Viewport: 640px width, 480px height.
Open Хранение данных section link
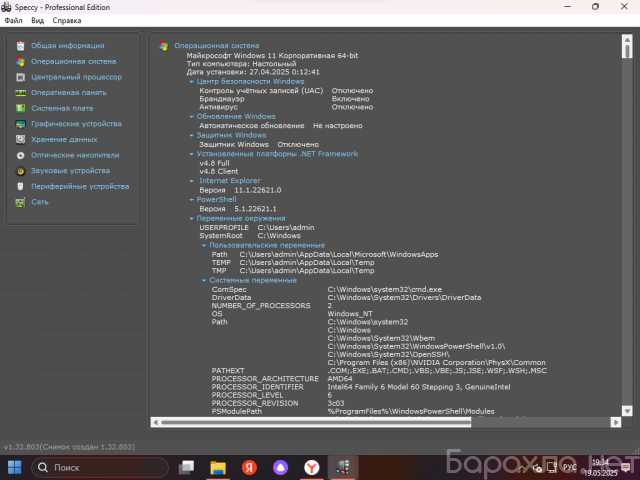[x=64, y=140]
